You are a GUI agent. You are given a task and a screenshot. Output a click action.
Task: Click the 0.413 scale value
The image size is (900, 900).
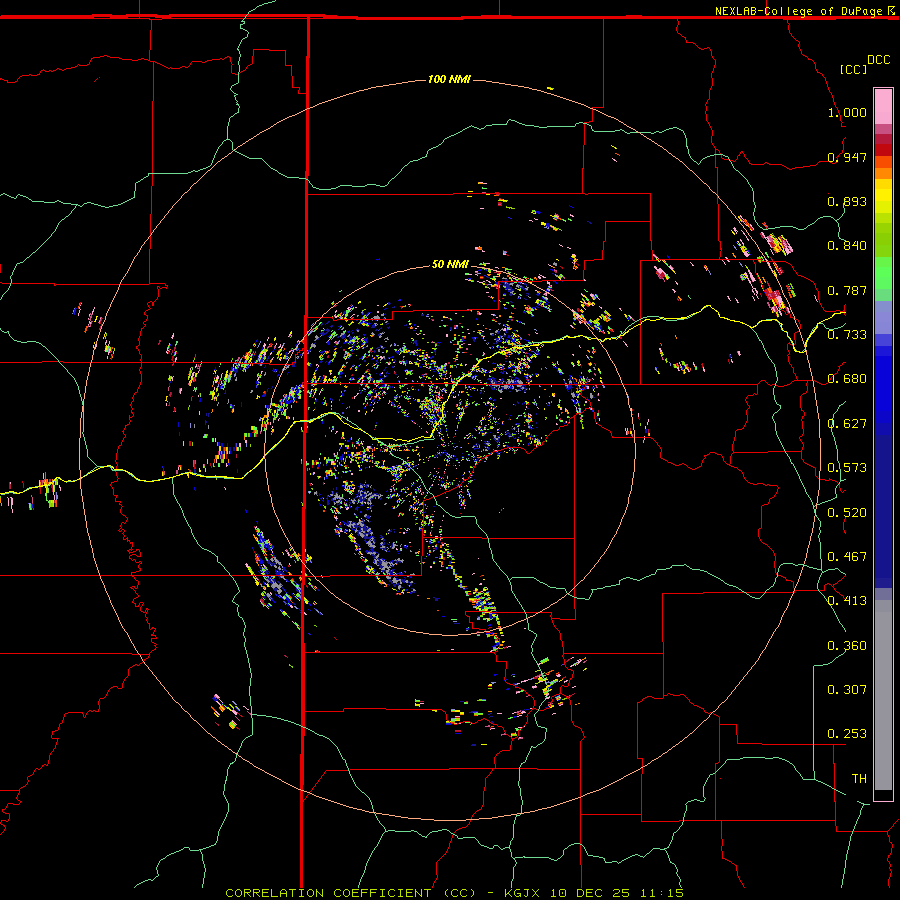coord(847,601)
